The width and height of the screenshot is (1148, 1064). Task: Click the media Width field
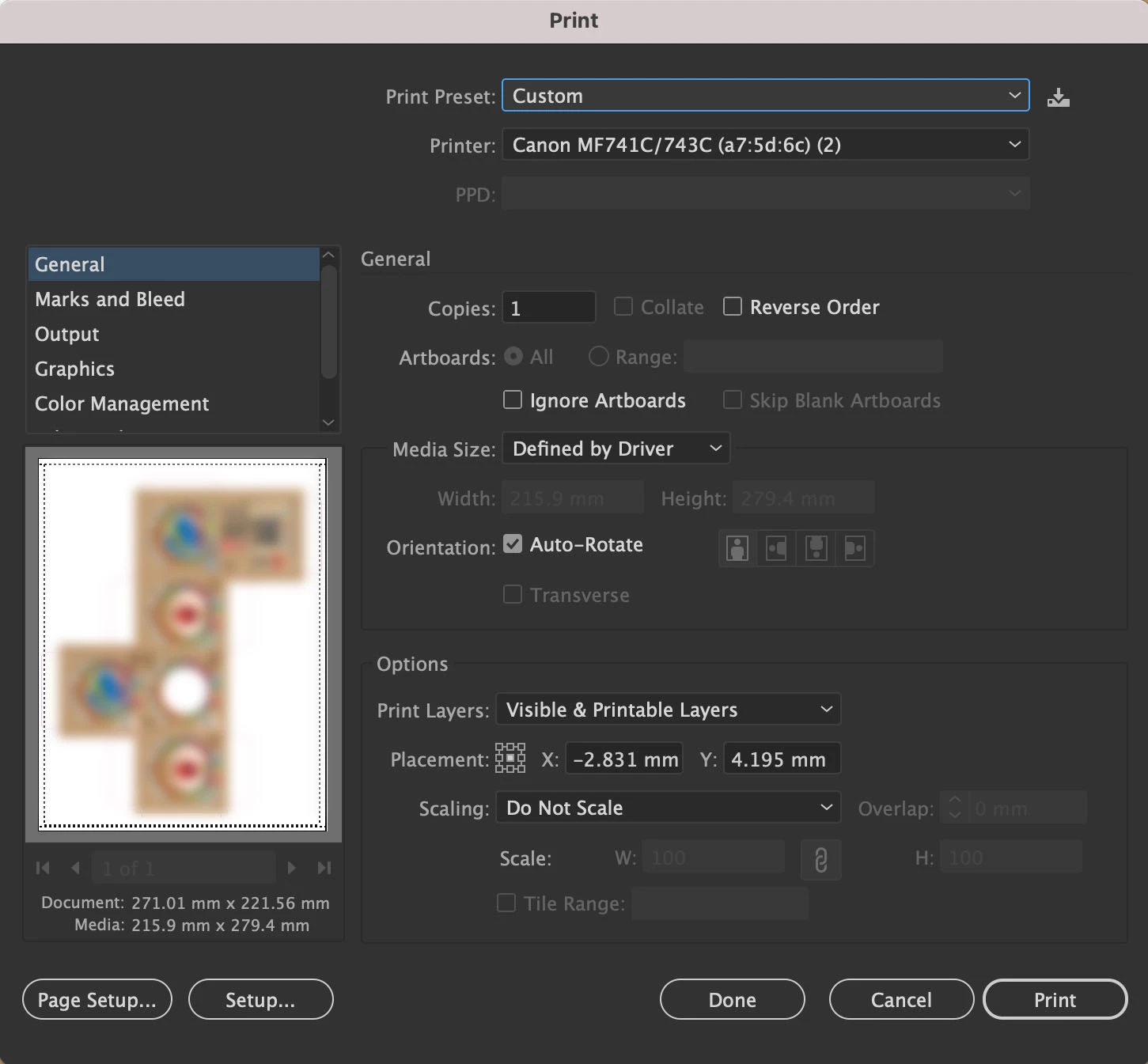(x=573, y=498)
